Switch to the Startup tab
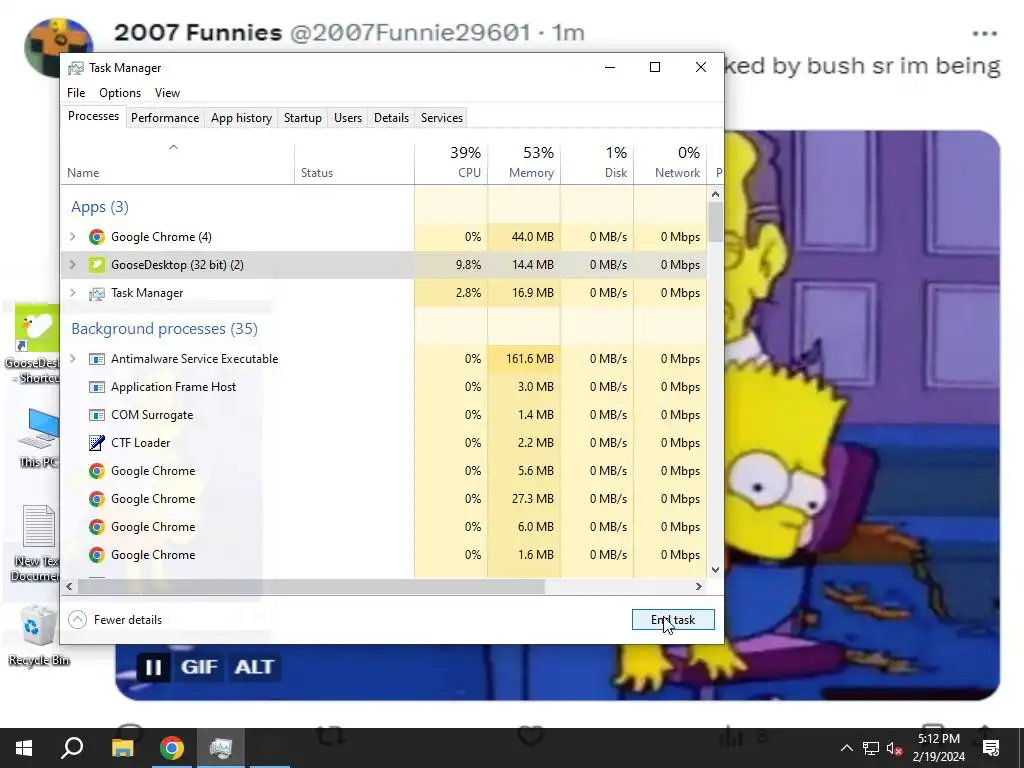Image resolution: width=1024 pixels, height=768 pixels. (302, 118)
